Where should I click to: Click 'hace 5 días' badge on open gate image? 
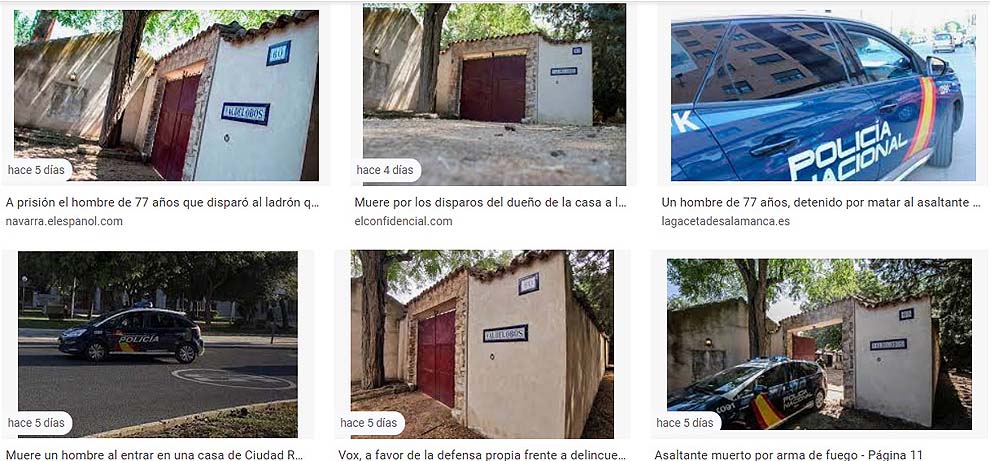(685, 422)
